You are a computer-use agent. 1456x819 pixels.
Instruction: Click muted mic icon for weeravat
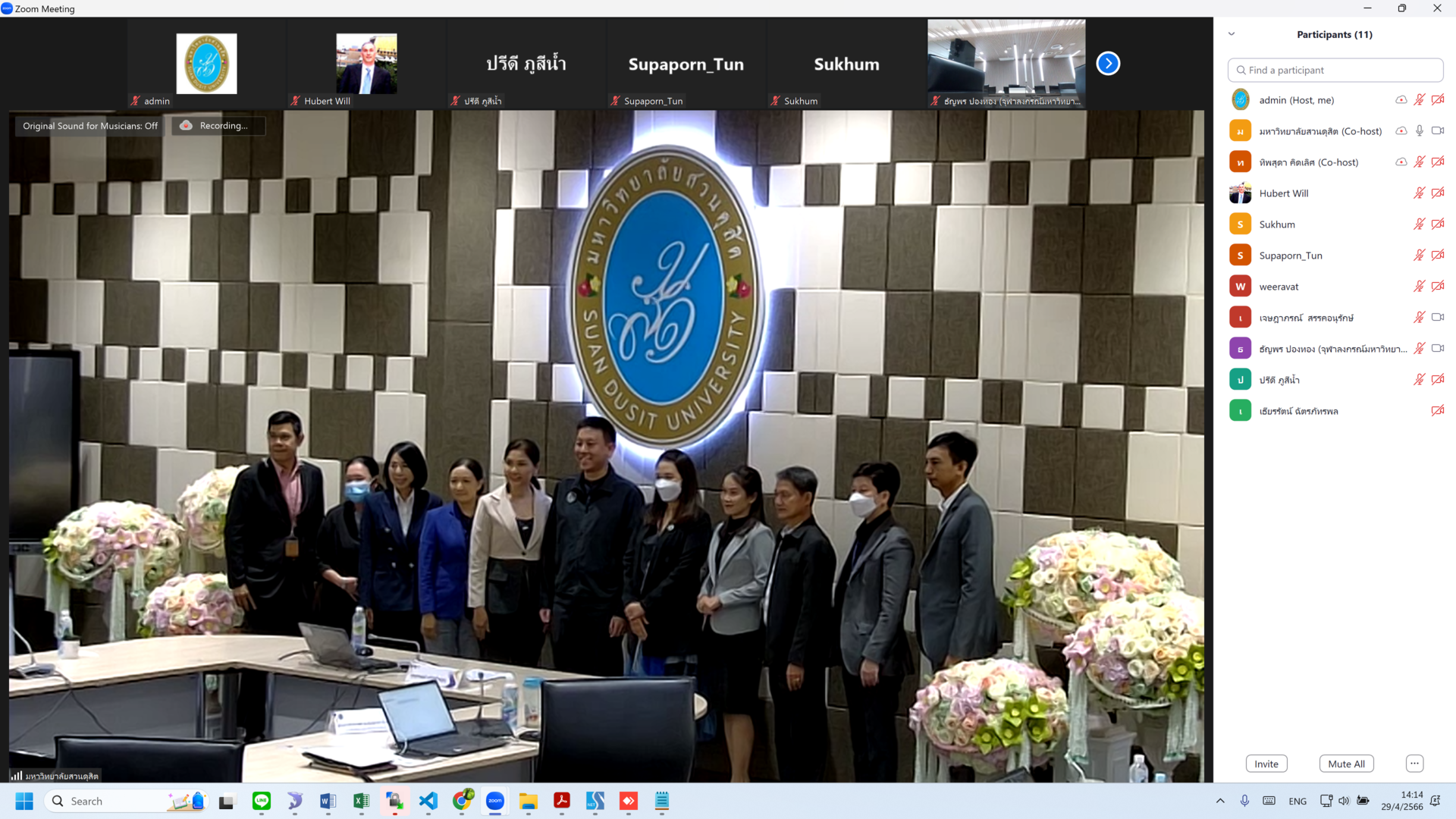[x=1419, y=287]
